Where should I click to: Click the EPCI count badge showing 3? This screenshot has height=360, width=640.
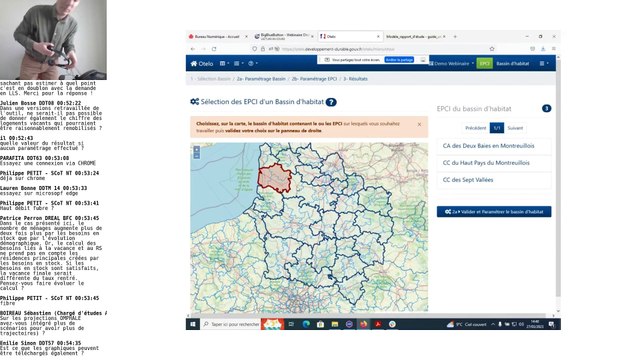[x=546, y=109]
